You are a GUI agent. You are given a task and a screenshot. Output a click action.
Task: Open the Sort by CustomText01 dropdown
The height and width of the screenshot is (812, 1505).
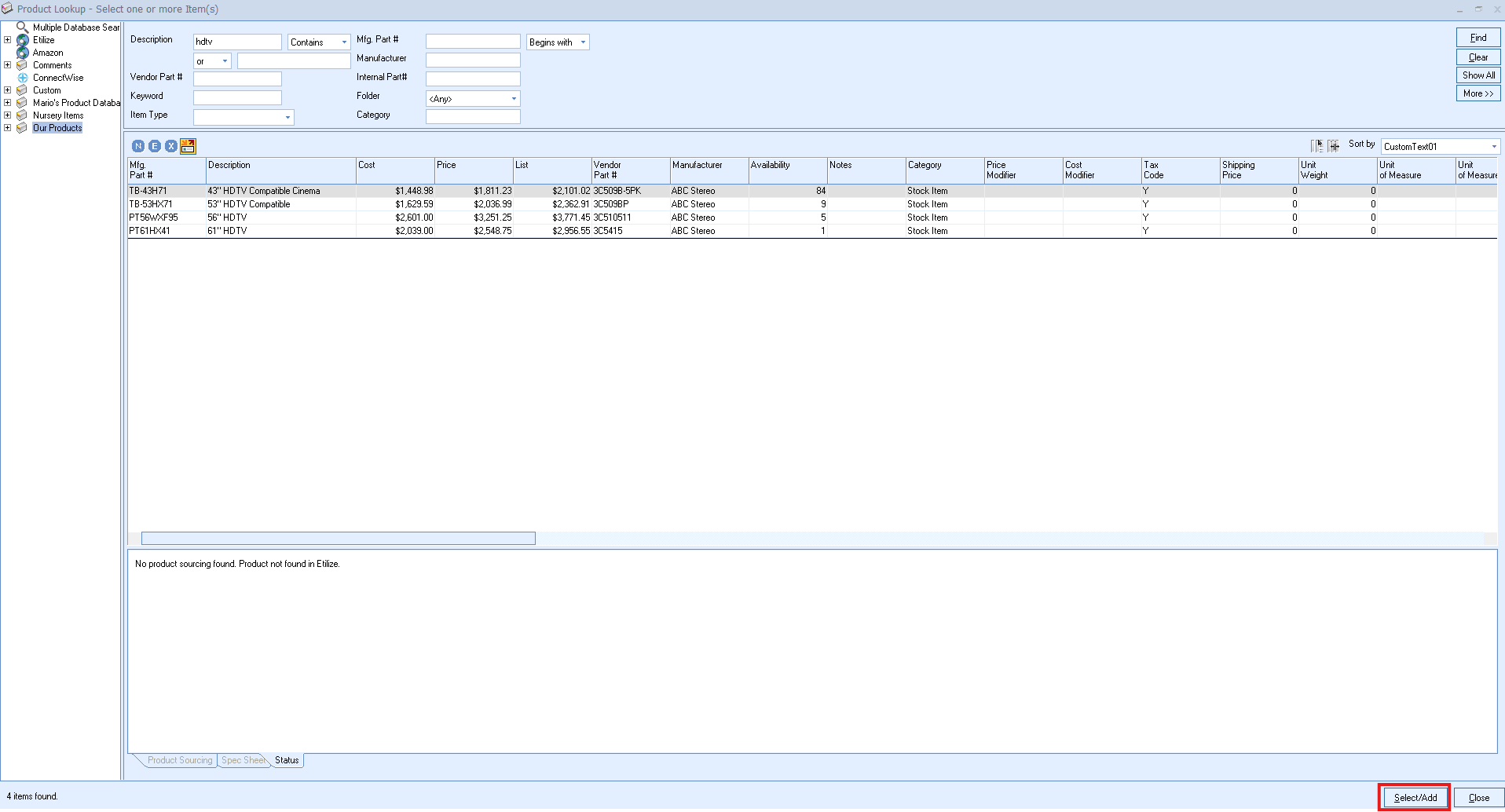point(1493,147)
